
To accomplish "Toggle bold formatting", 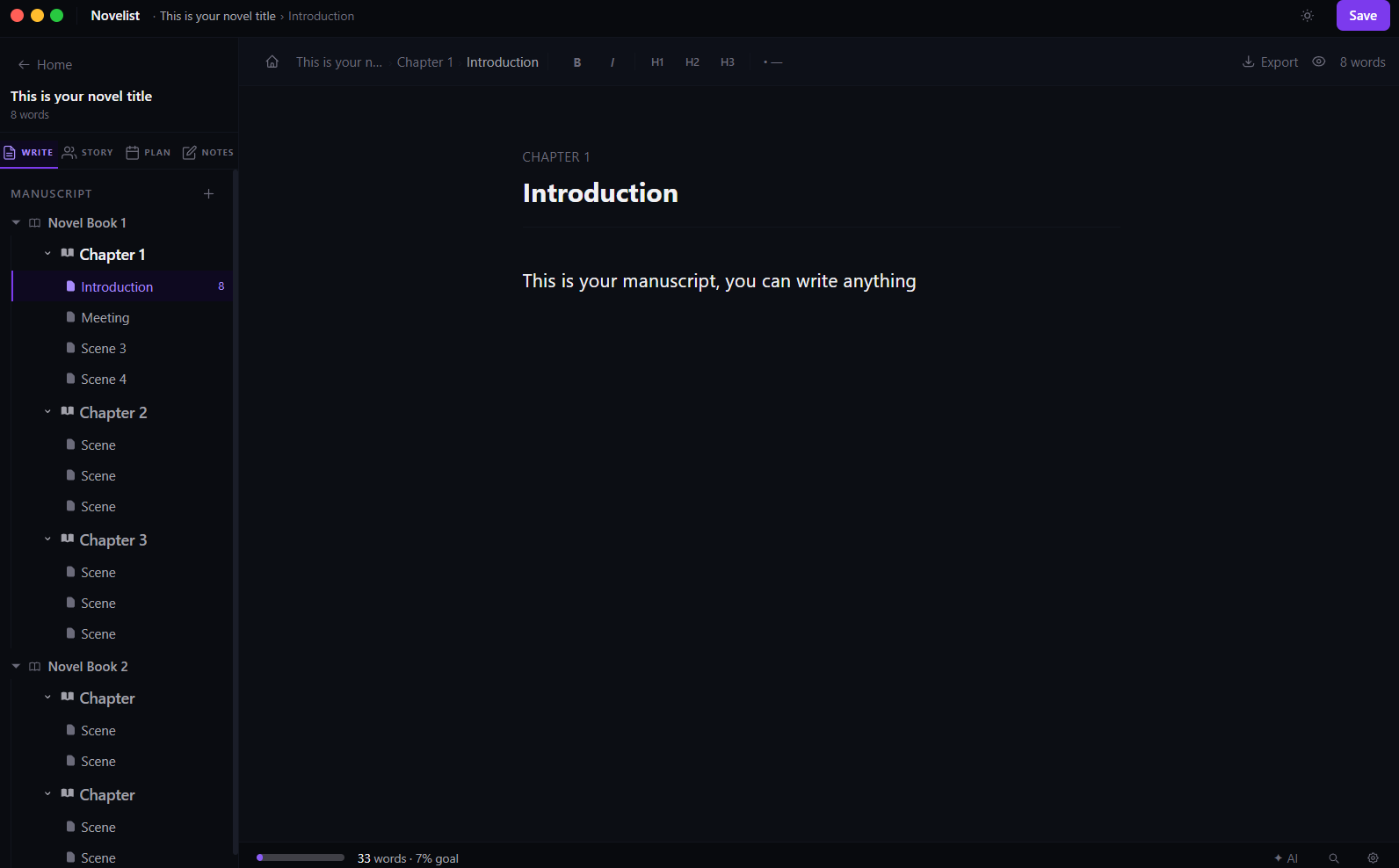I will pos(577,62).
